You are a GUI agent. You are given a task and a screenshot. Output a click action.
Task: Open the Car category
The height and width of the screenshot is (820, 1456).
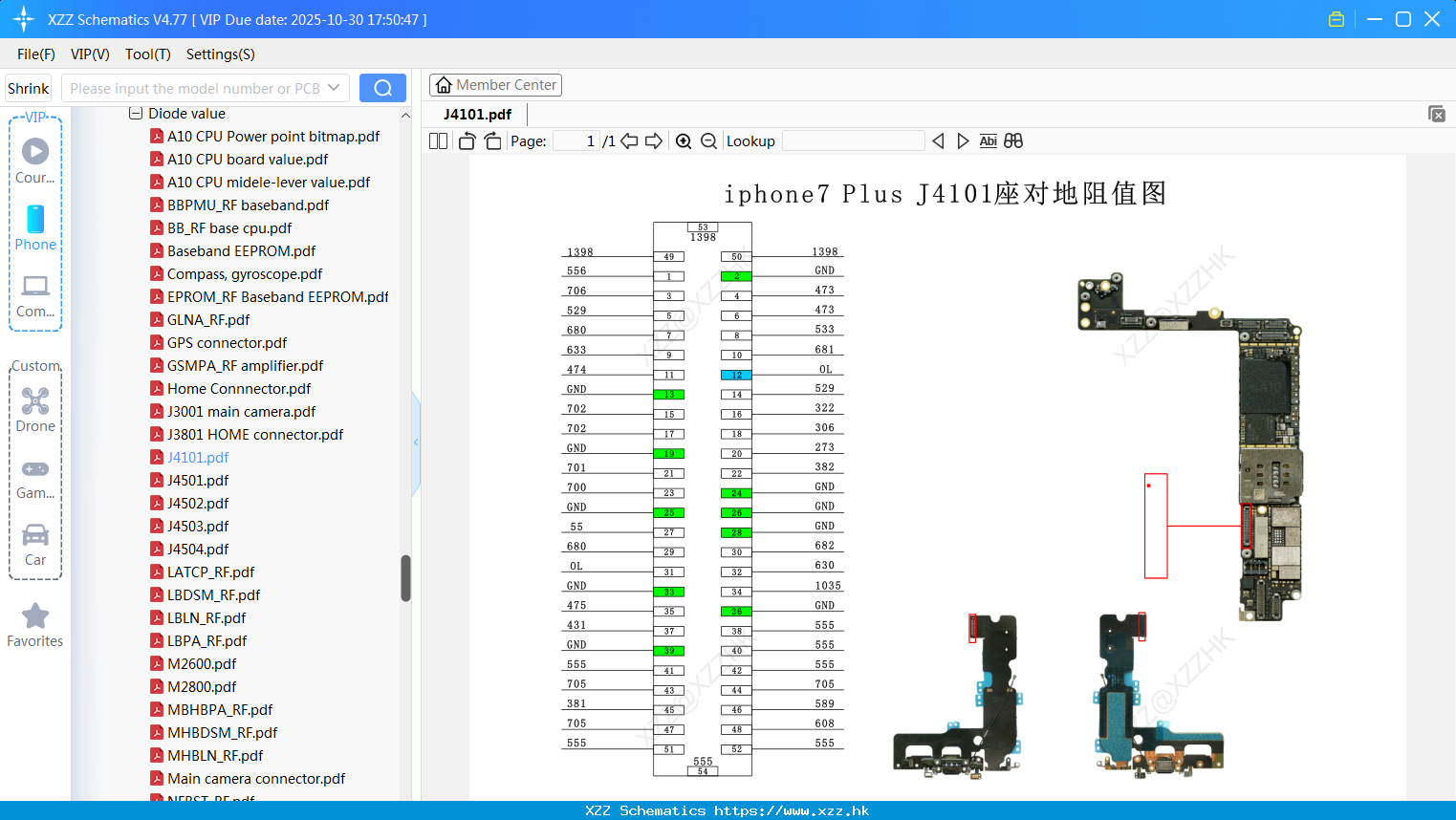35,545
